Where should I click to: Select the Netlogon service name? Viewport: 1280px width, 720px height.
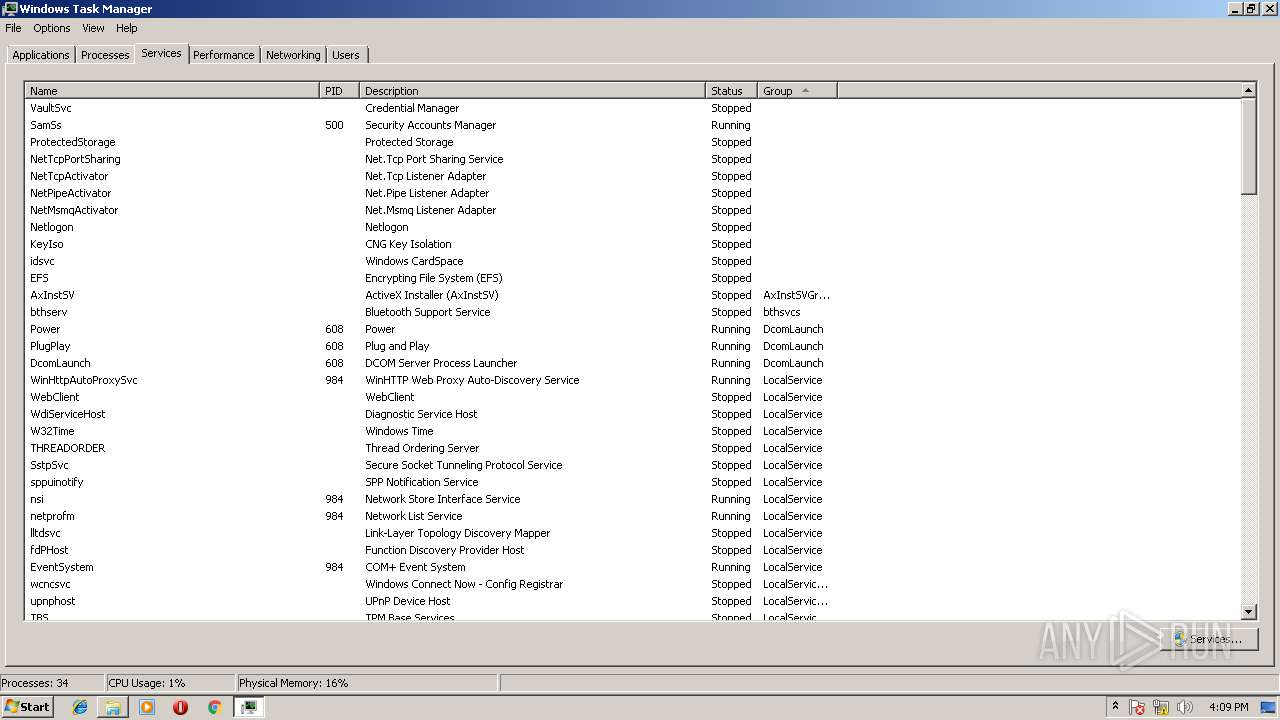(52, 227)
